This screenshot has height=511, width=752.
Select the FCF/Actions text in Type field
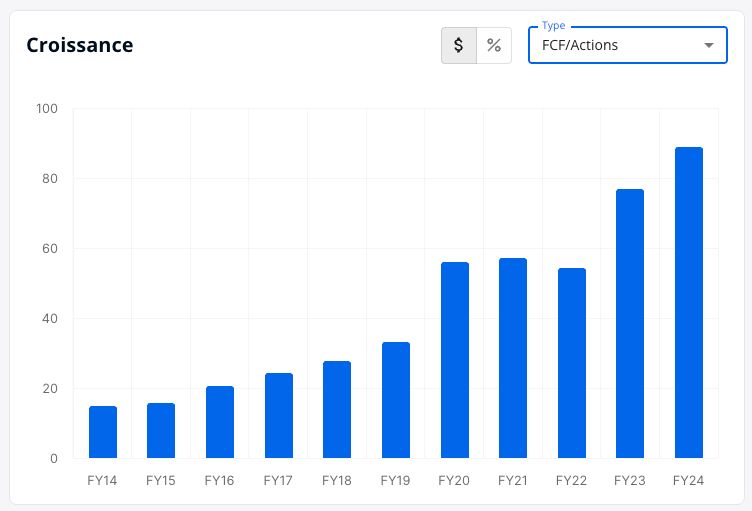pos(580,45)
